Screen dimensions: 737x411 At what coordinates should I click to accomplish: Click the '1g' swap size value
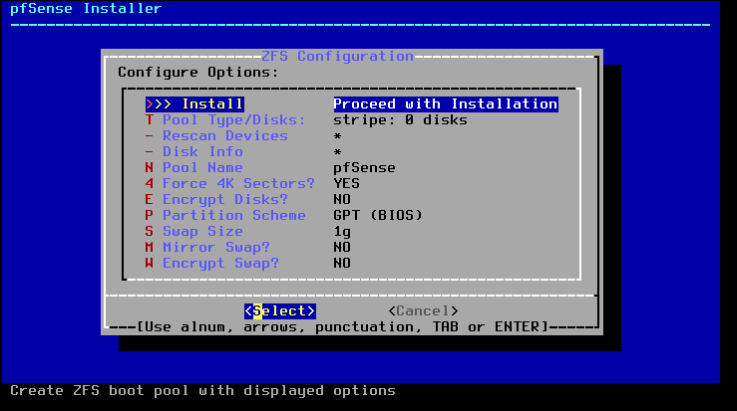343,232
